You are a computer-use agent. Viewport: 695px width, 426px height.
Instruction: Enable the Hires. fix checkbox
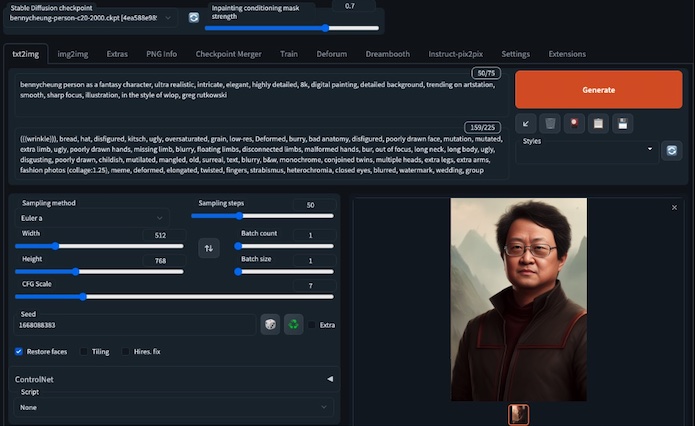click(126, 352)
